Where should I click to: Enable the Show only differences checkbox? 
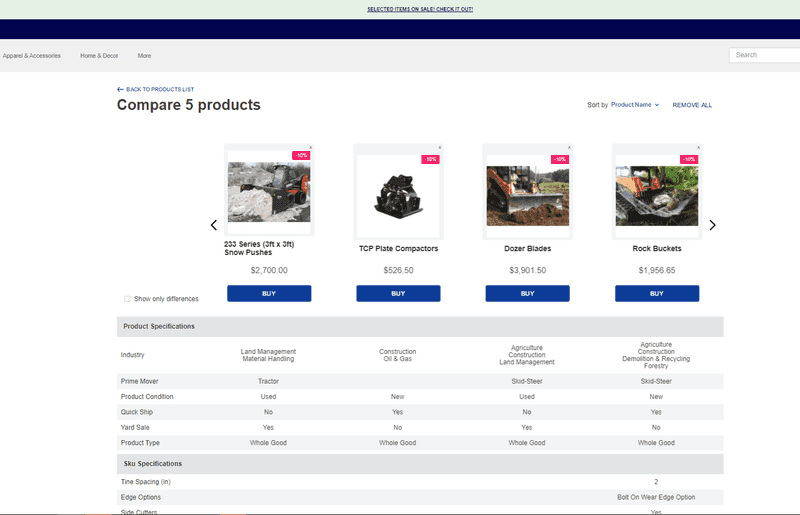pyautogui.click(x=127, y=299)
